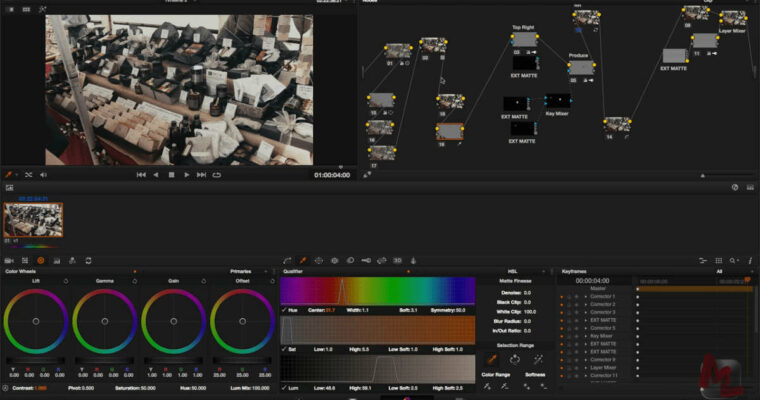
Task: Open the Keyframes All filter dropdown
Action: (719, 271)
